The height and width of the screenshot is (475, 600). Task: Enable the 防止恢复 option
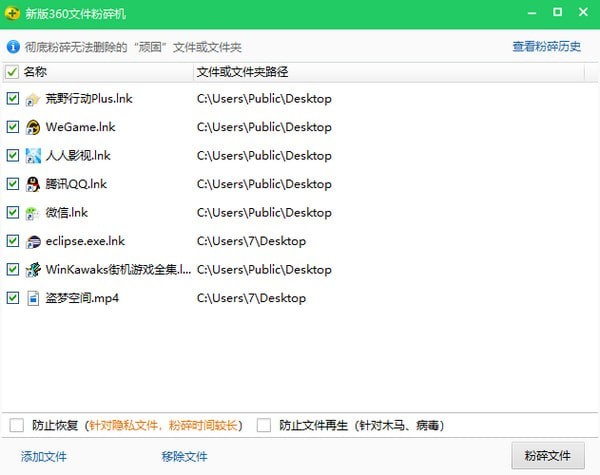point(17,425)
